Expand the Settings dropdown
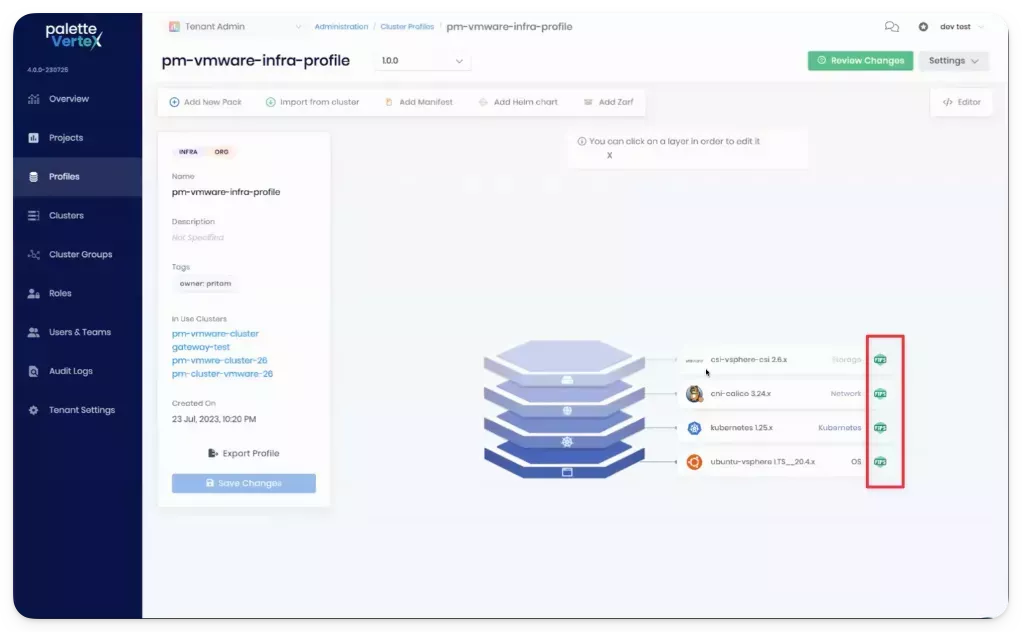Image resolution: width=1022 pixels, height=632 pixels. 953,61
